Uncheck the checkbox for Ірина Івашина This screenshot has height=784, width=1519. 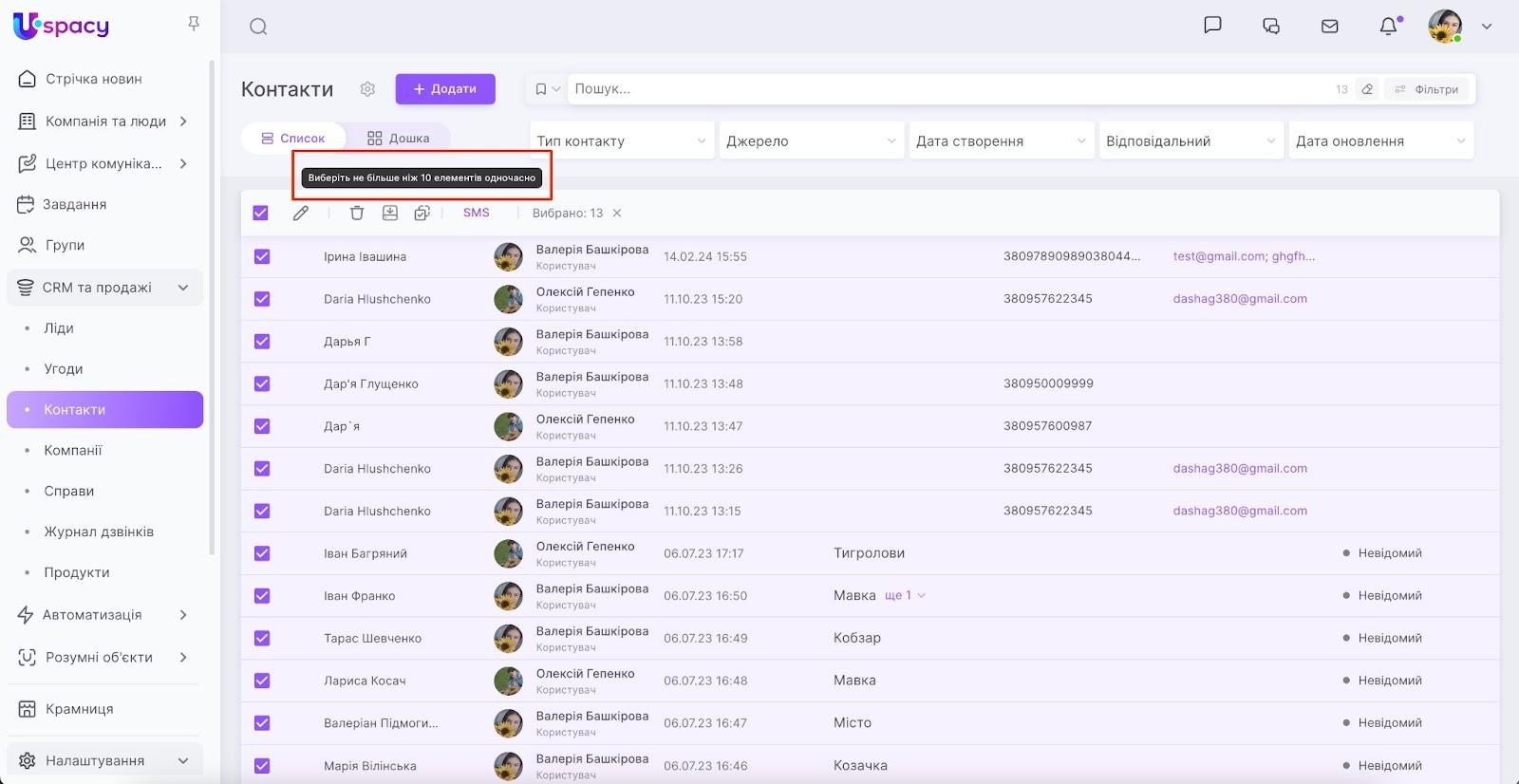tap(262, 257)
